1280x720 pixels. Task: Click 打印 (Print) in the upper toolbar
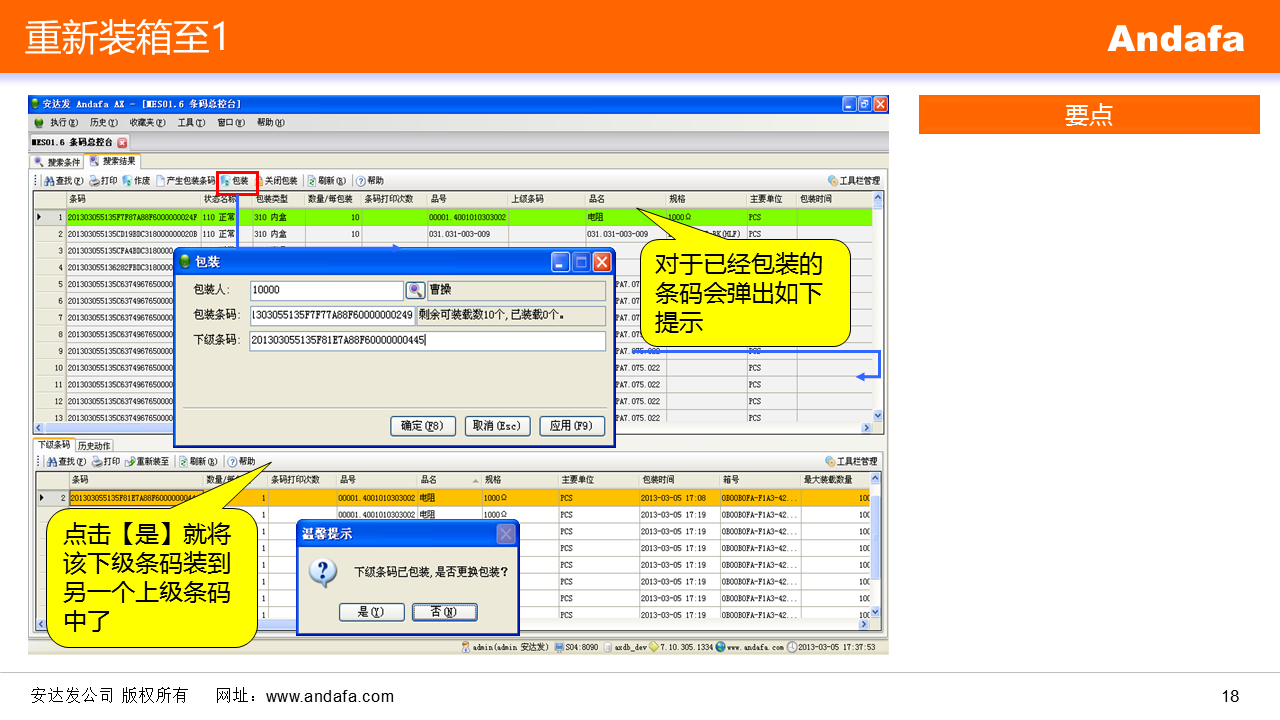pos(103,181)
